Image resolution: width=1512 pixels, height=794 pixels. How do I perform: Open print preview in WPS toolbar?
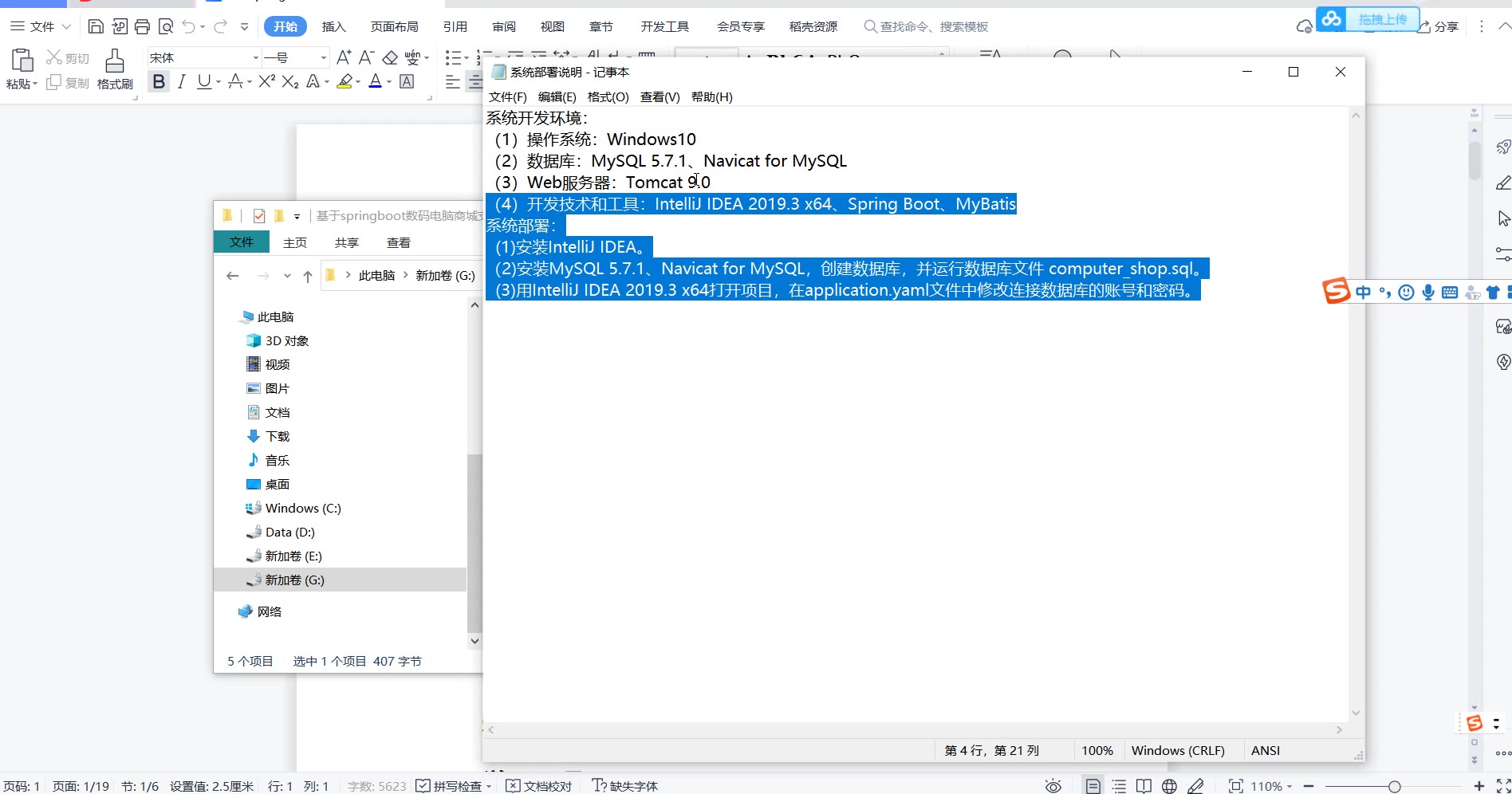166,26
